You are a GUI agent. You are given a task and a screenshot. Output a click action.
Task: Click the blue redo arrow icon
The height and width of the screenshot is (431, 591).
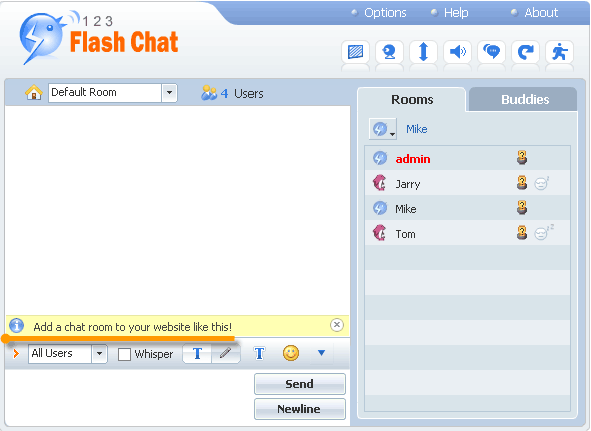[525, 52]
